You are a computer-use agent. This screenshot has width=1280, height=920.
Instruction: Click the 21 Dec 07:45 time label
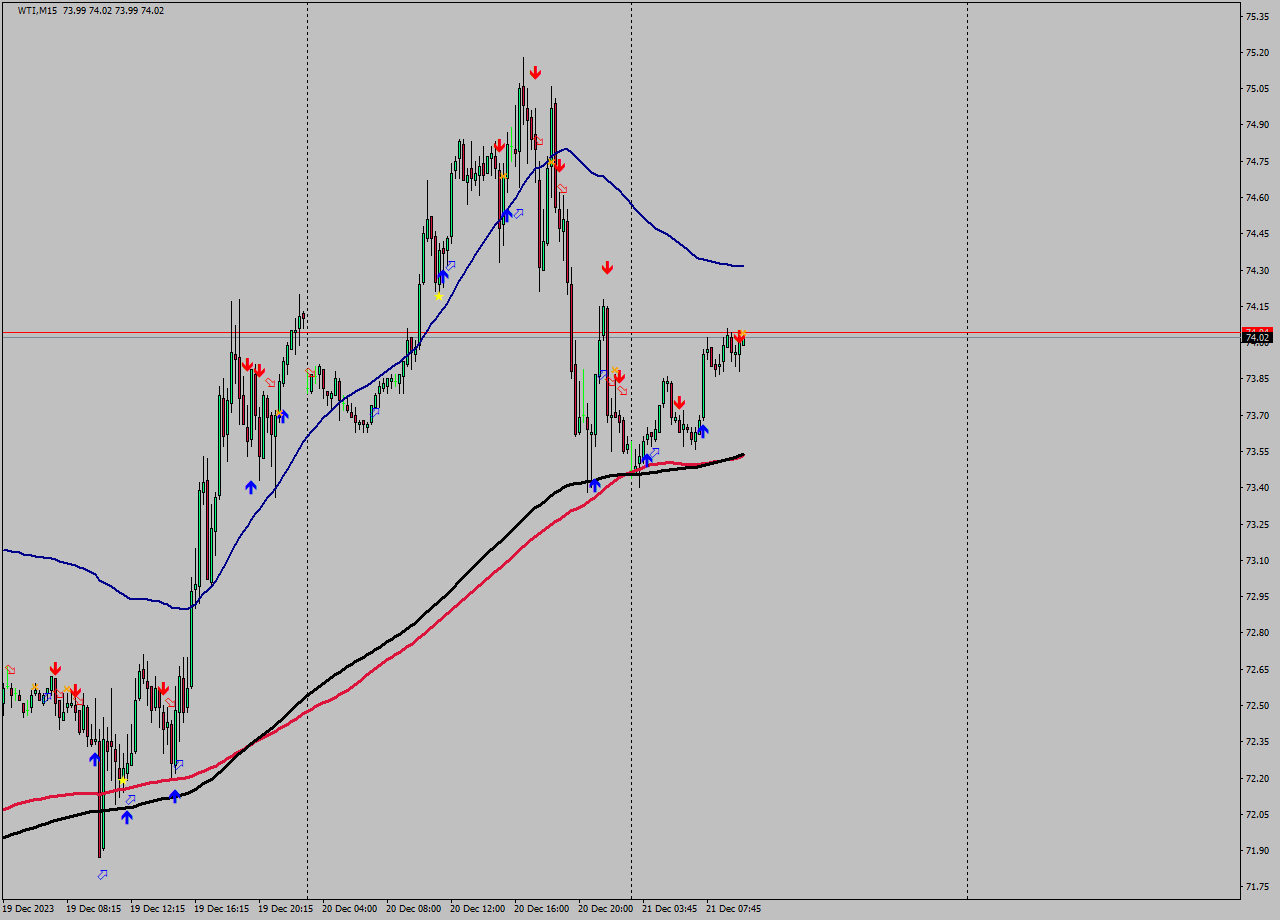[x=733, y=909]
